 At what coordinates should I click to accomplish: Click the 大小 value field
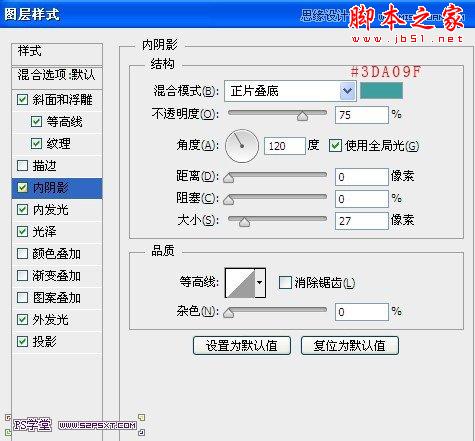(x=362, y=221)
